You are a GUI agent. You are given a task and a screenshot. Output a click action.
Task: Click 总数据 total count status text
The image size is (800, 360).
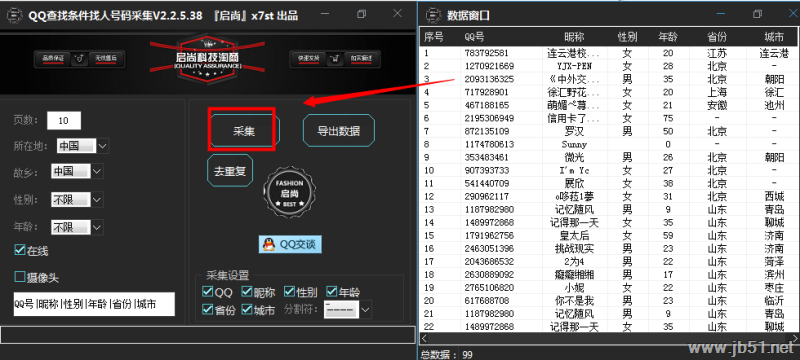click(445, 354)
